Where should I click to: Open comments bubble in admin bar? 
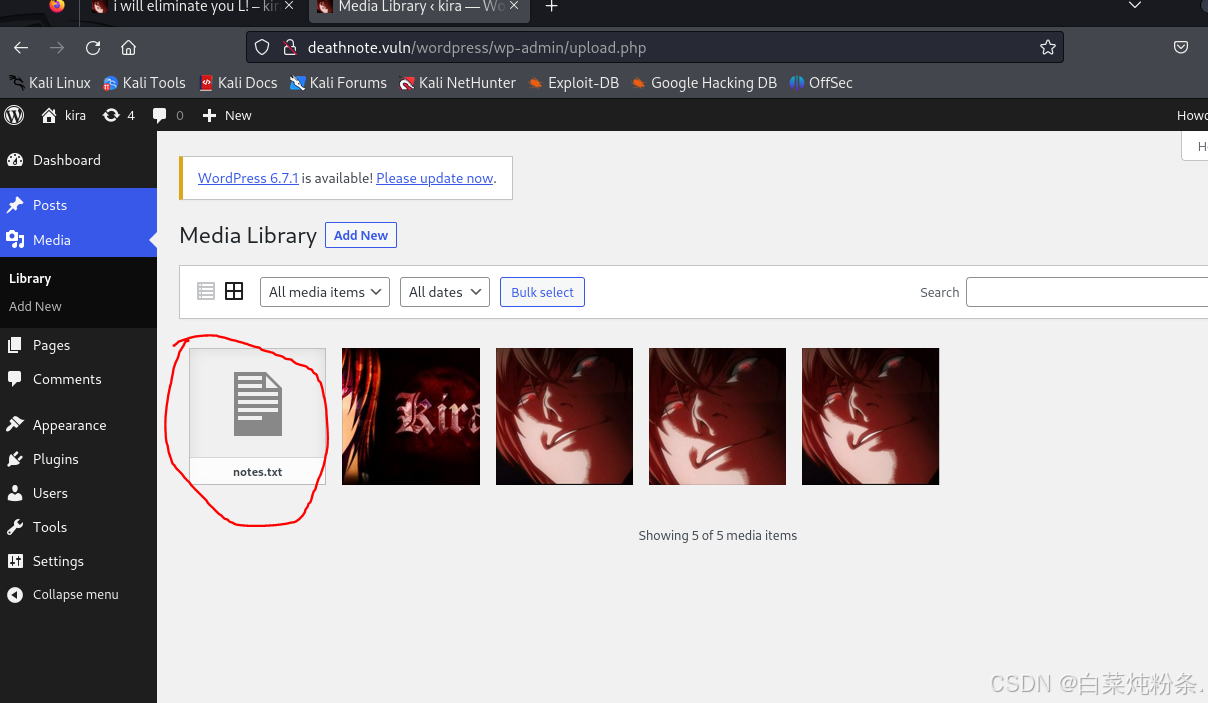(168, 115)
